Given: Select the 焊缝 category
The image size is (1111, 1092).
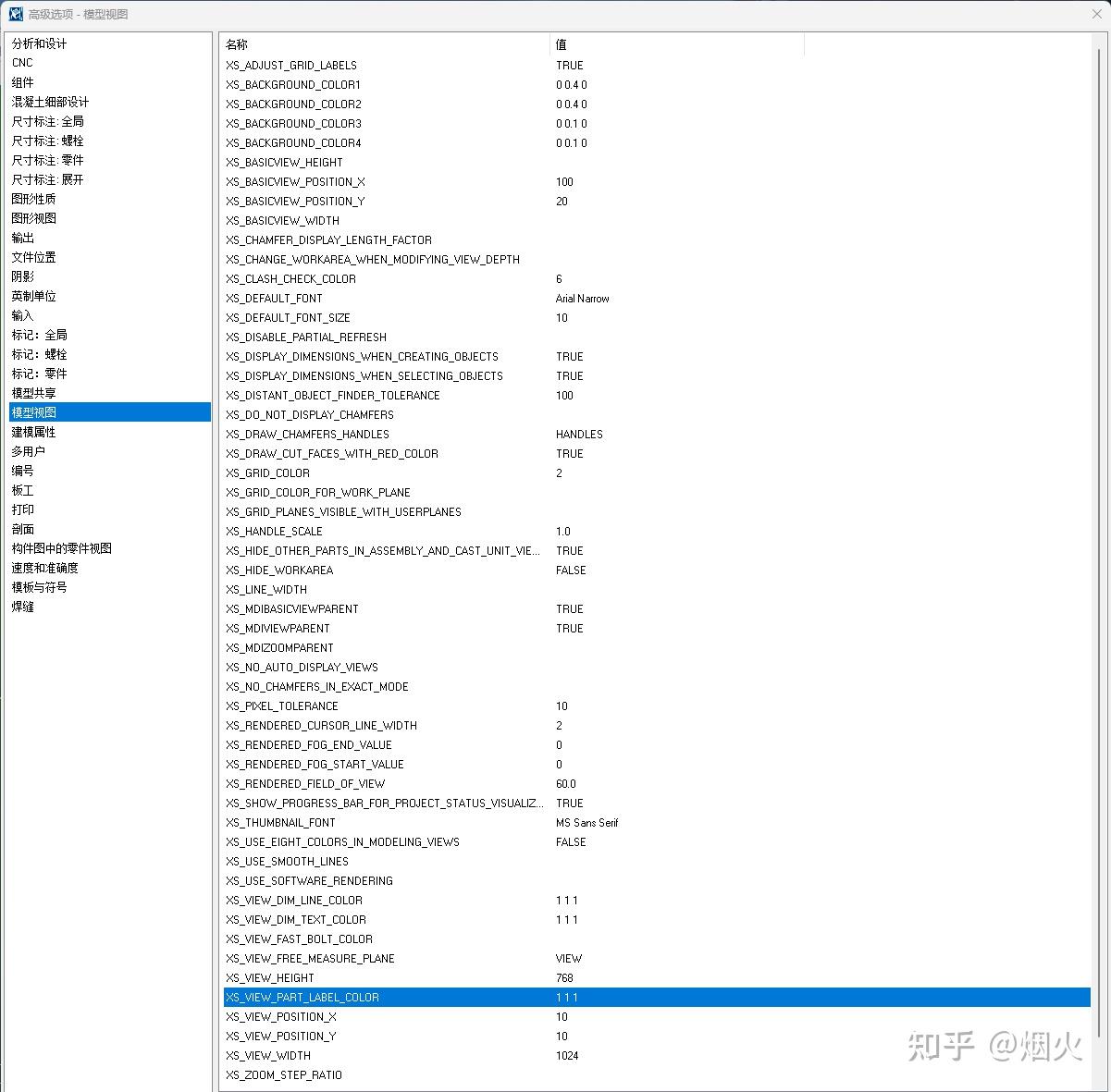Looking at the screenshot, I should 22,607.
